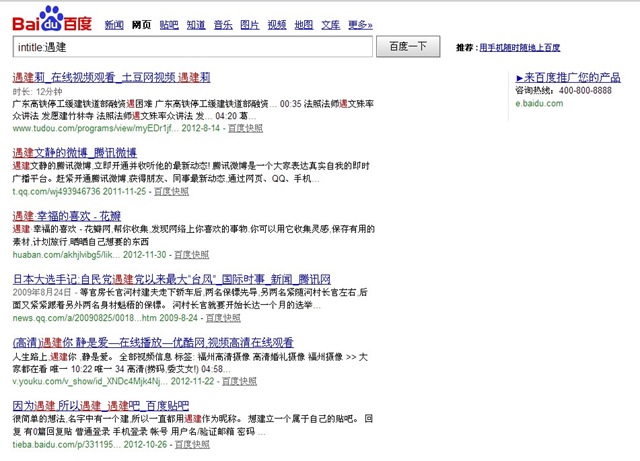This screenshot has width=640, height=461.
Task: Open the 地图 maps tab
Action: (304, 25)
